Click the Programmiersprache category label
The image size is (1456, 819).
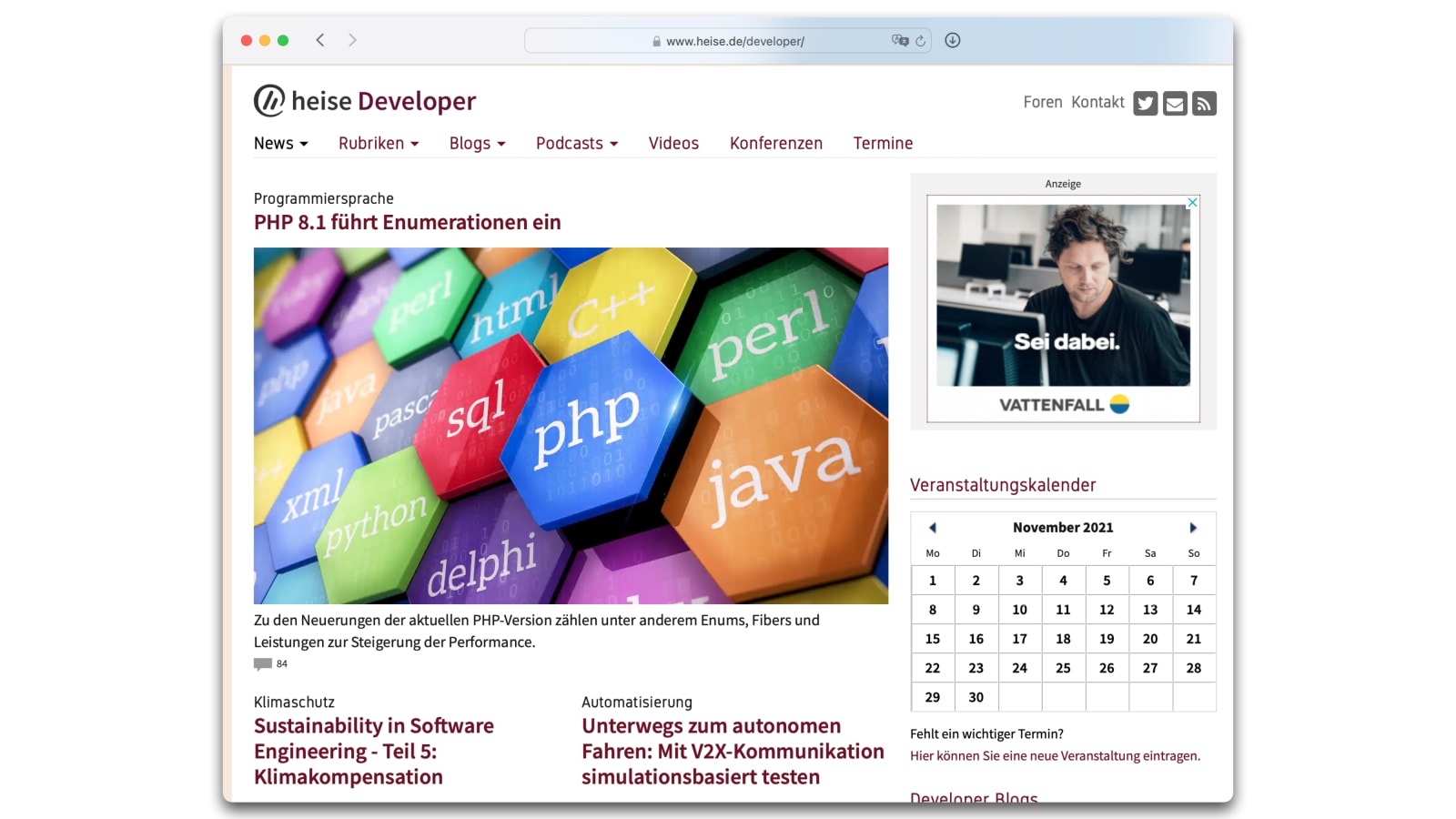coord(324,198)
